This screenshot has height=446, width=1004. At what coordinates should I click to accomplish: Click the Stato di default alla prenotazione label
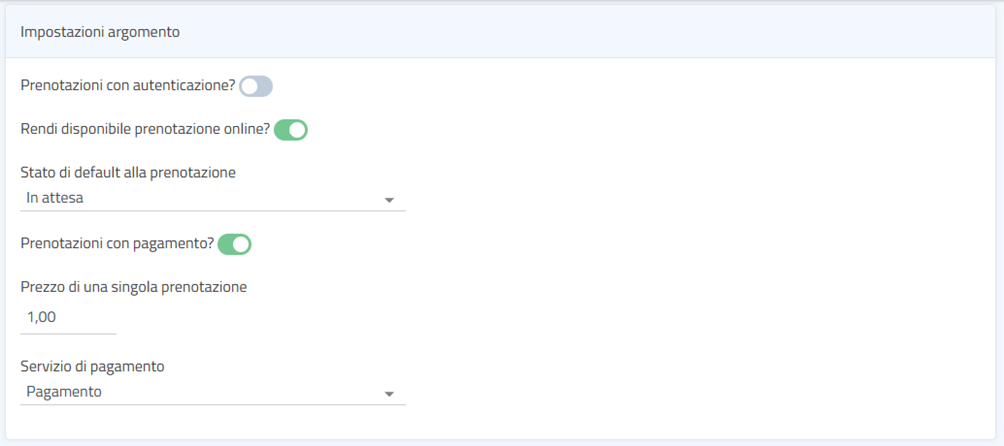(128, 172)
